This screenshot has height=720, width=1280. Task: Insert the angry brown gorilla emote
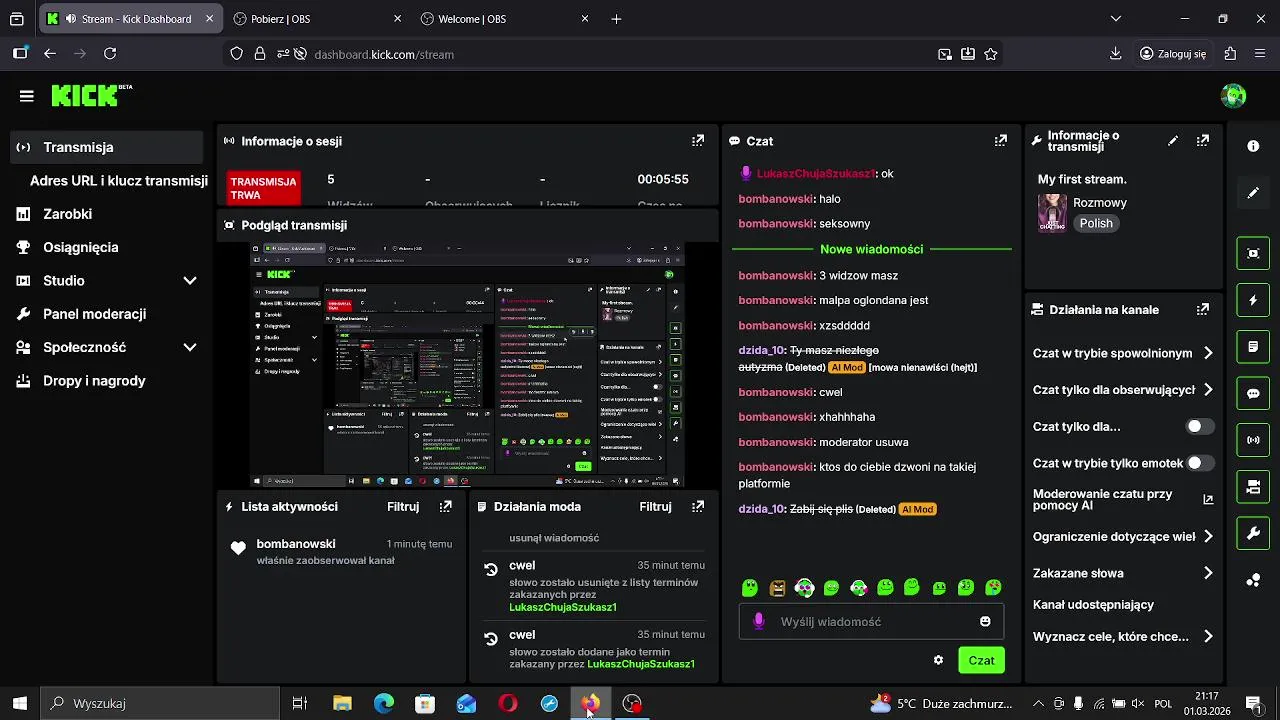click(777, 588)
